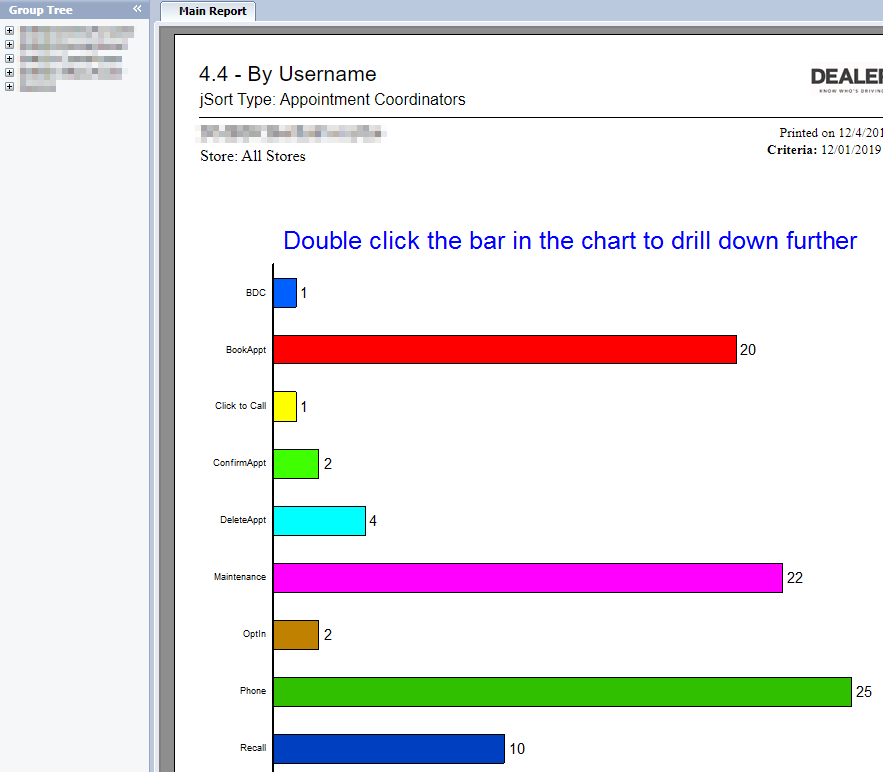
Task: Click the blue BDC bar
Action: pyautogui.click(x=284, y=293)
